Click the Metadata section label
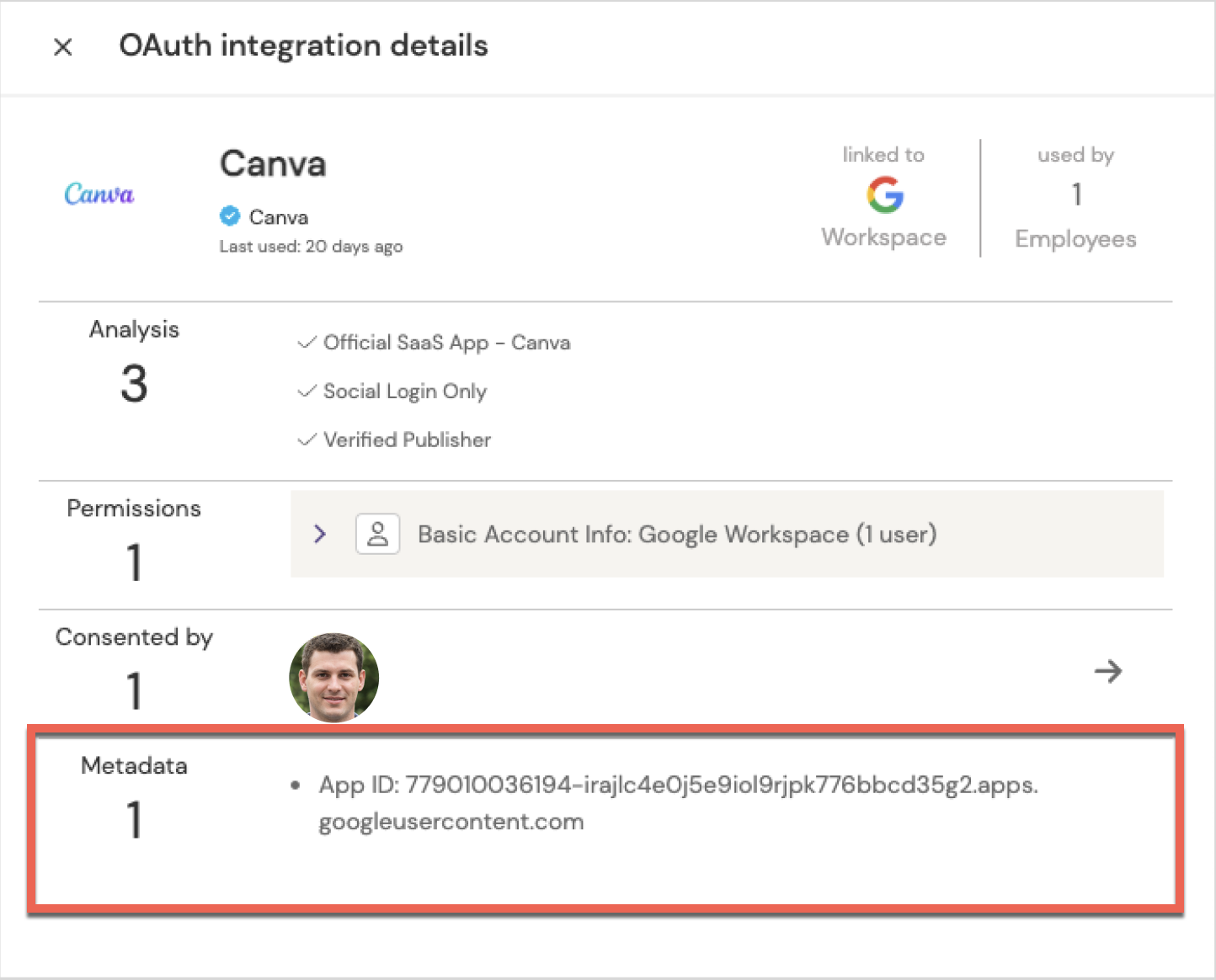 tap(134, 765)
